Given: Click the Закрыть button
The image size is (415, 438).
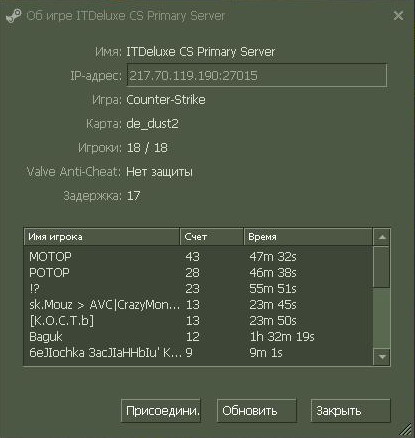Looking at the screenshot, I should coord(350,411).
